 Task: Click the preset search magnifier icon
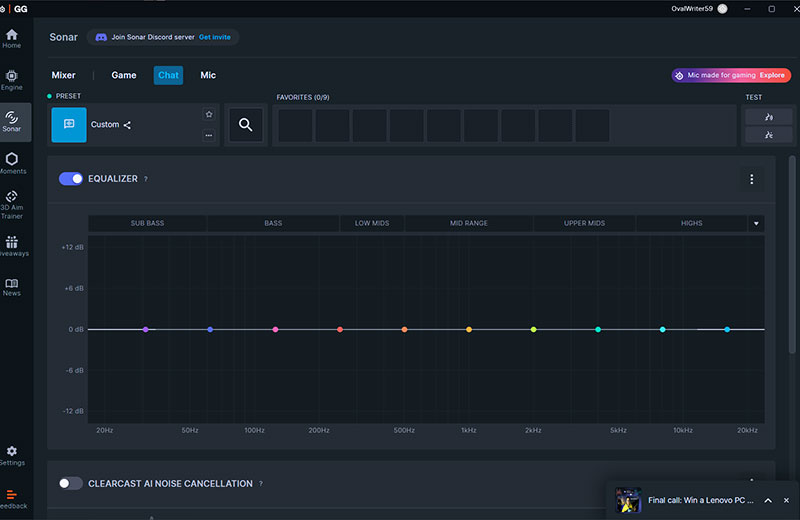click(245, 125)
